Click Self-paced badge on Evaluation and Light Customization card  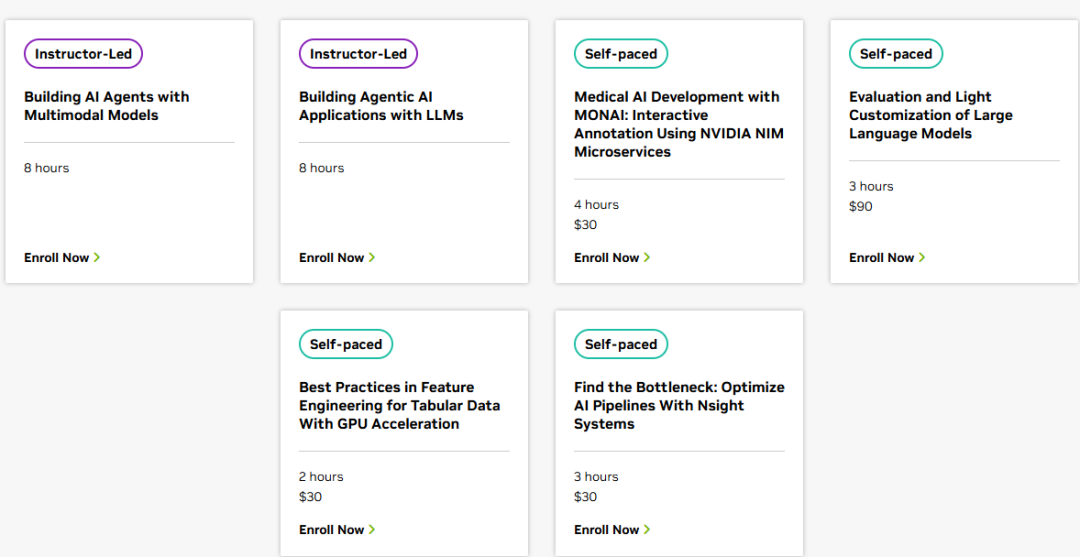895,54
